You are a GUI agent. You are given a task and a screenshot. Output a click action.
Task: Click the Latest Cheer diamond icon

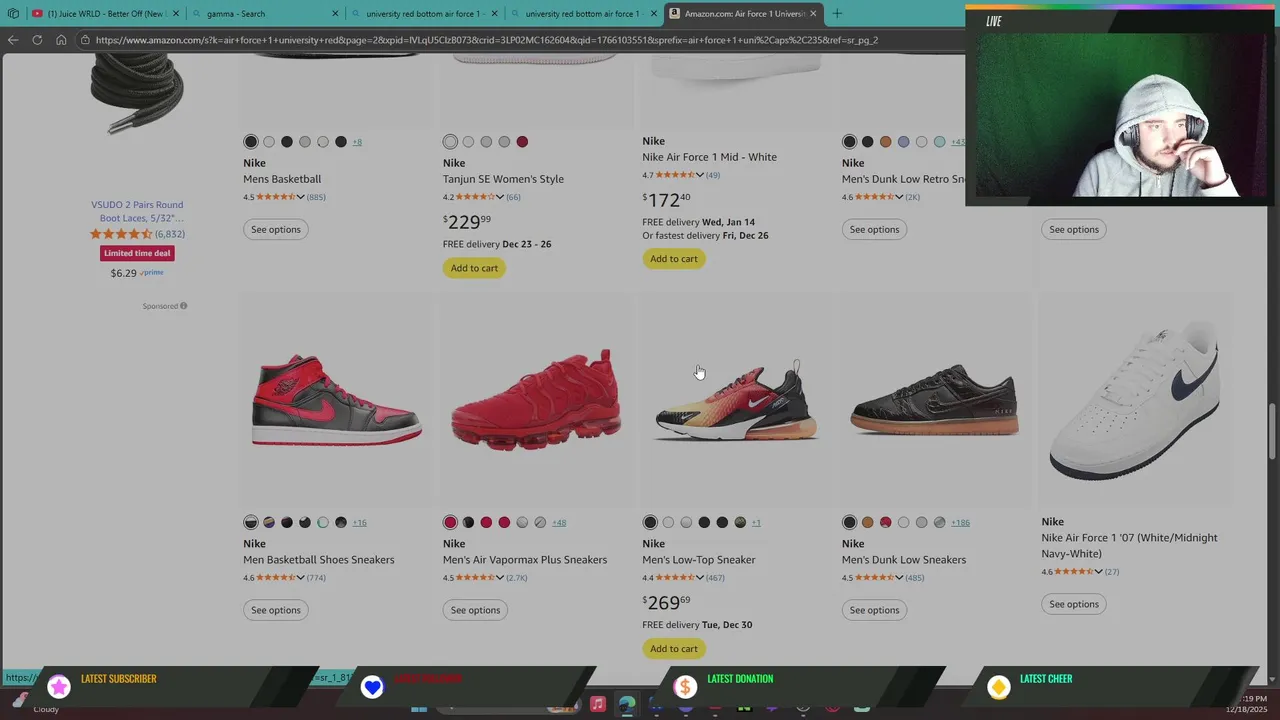998,686
